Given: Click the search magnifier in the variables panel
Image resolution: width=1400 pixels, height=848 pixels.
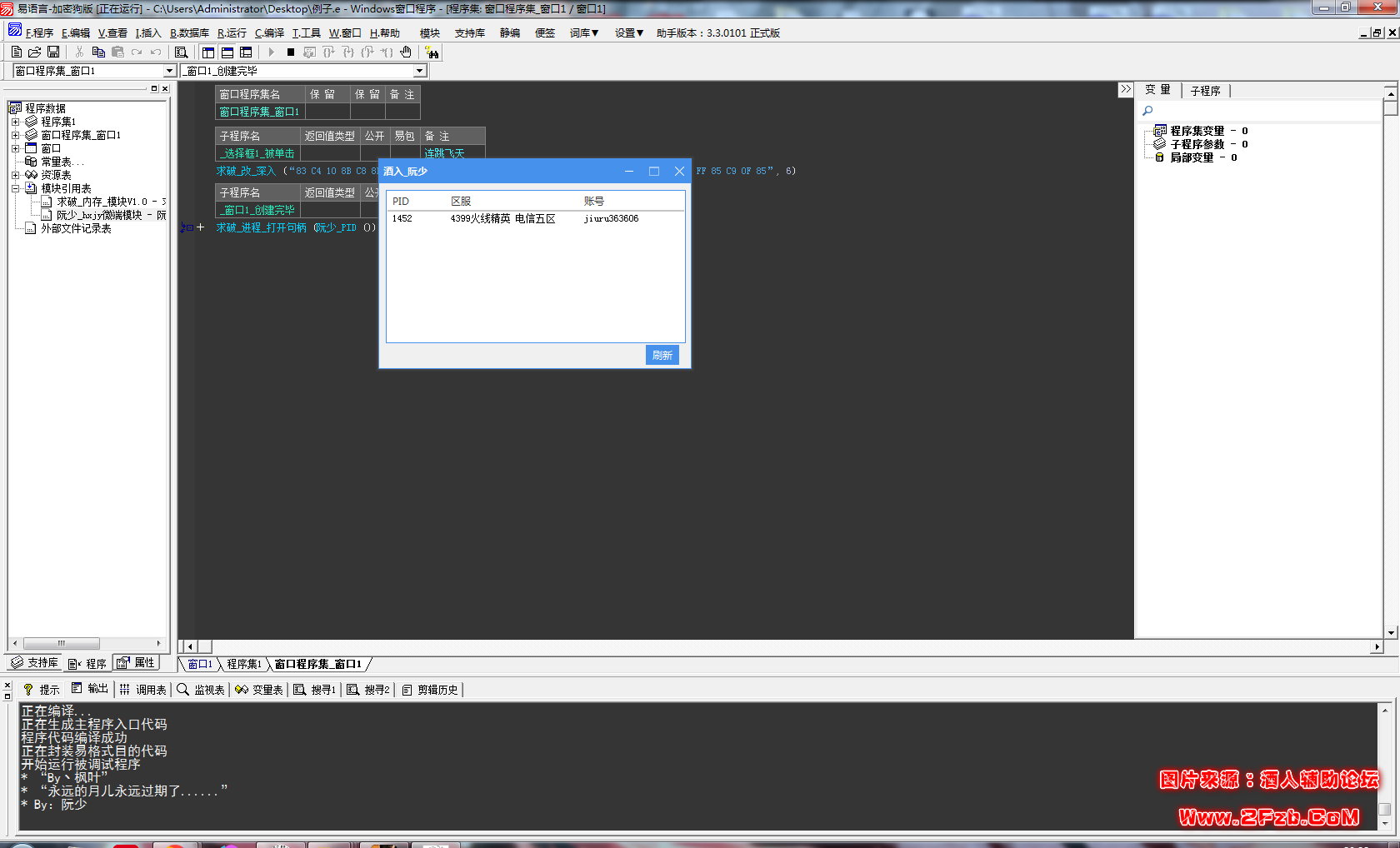Looking at the screenshot, I should [x=1147, y=111].
